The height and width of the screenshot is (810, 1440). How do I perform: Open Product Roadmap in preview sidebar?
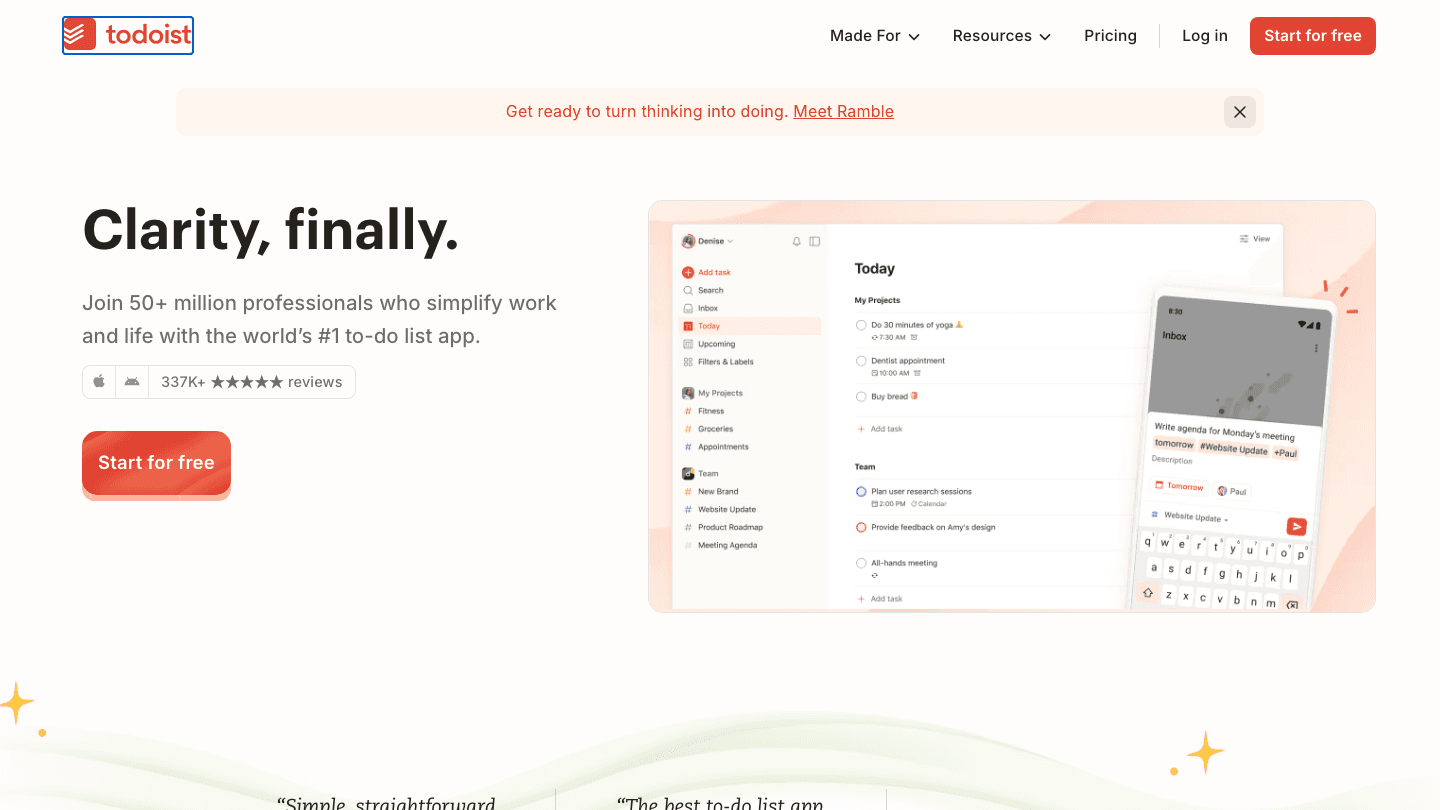click(723, 527)
